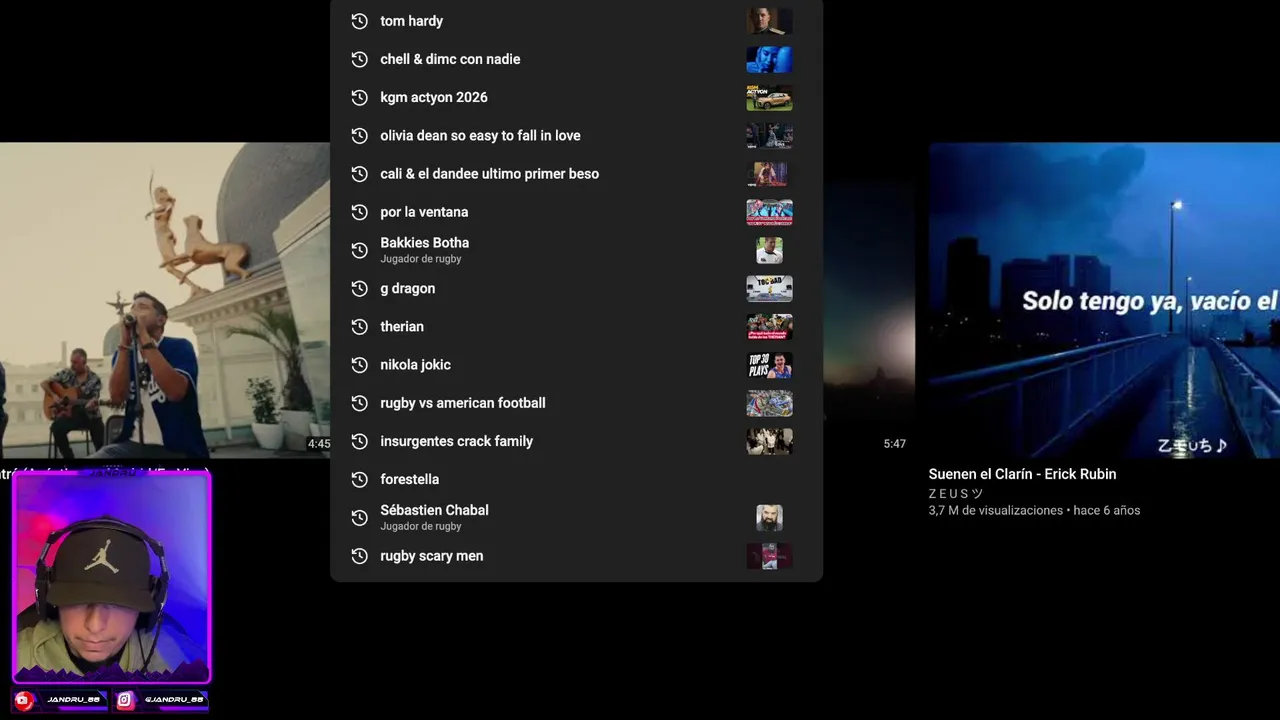Select 'g dragon' search suggestion

click(x=576, y=288)
